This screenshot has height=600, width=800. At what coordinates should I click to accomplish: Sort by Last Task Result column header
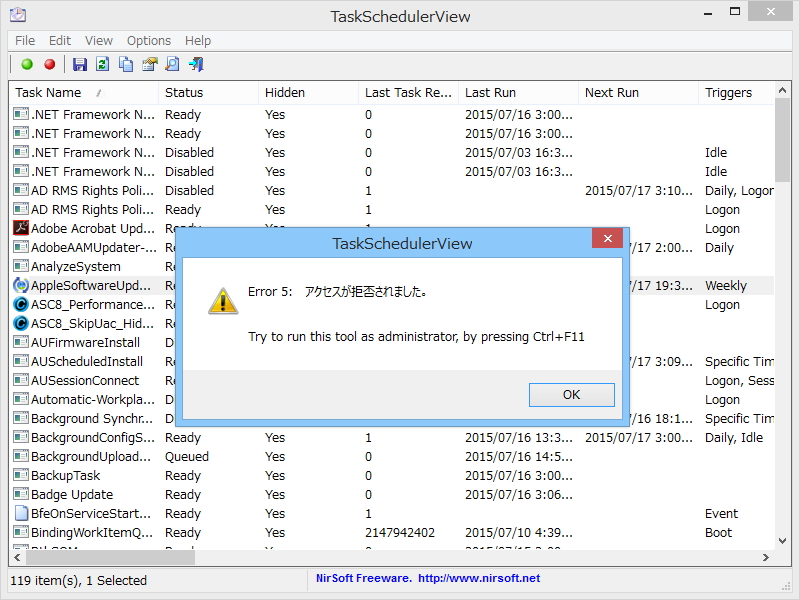(x=409, y=92)
